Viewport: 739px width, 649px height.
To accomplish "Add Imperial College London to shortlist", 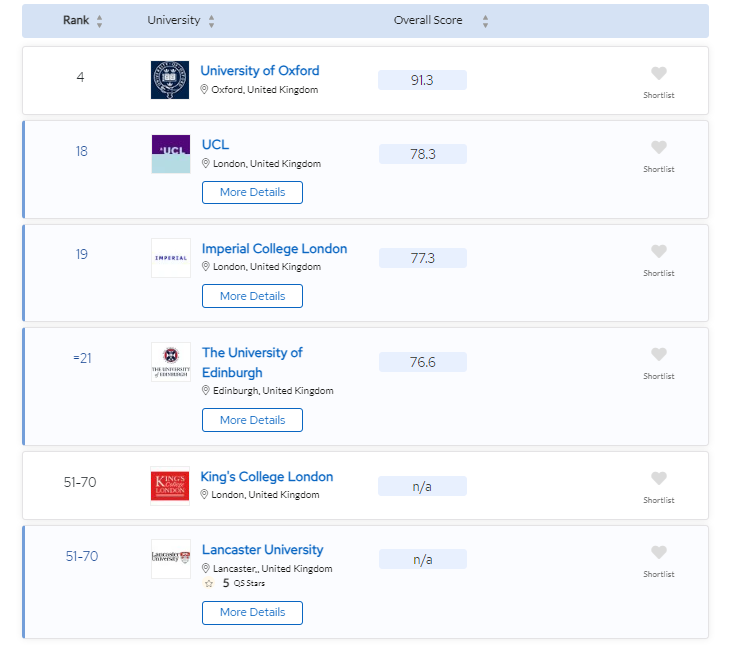I will pyautogui.click(x=658, y=251).
